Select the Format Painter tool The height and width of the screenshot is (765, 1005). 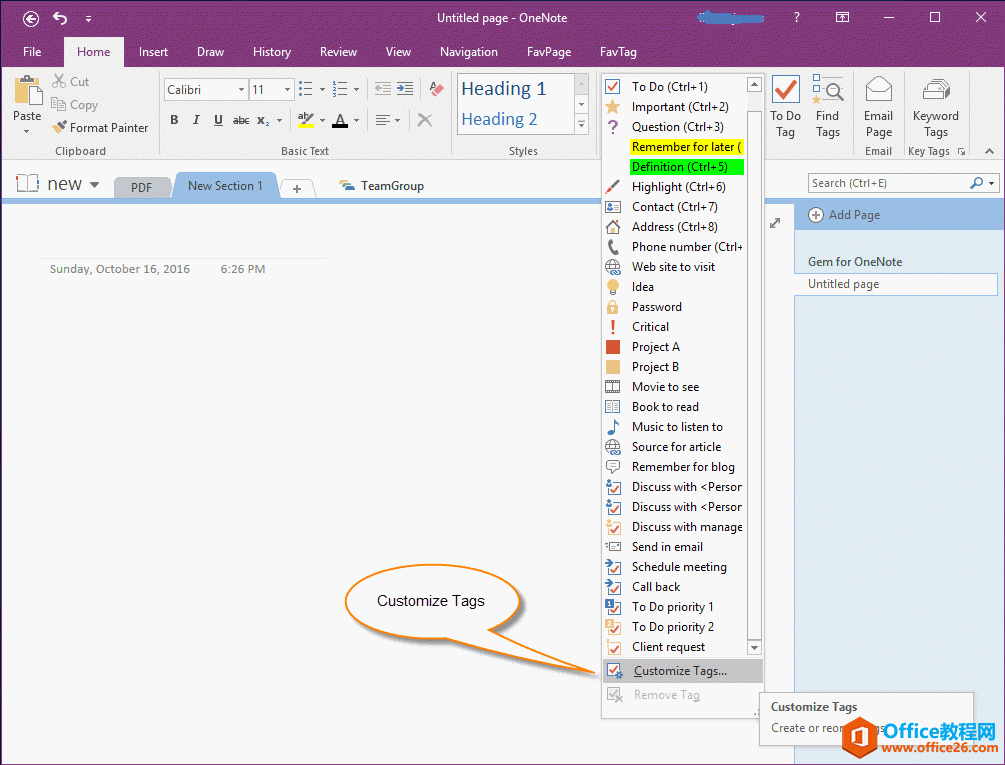[x=100, y=127]
